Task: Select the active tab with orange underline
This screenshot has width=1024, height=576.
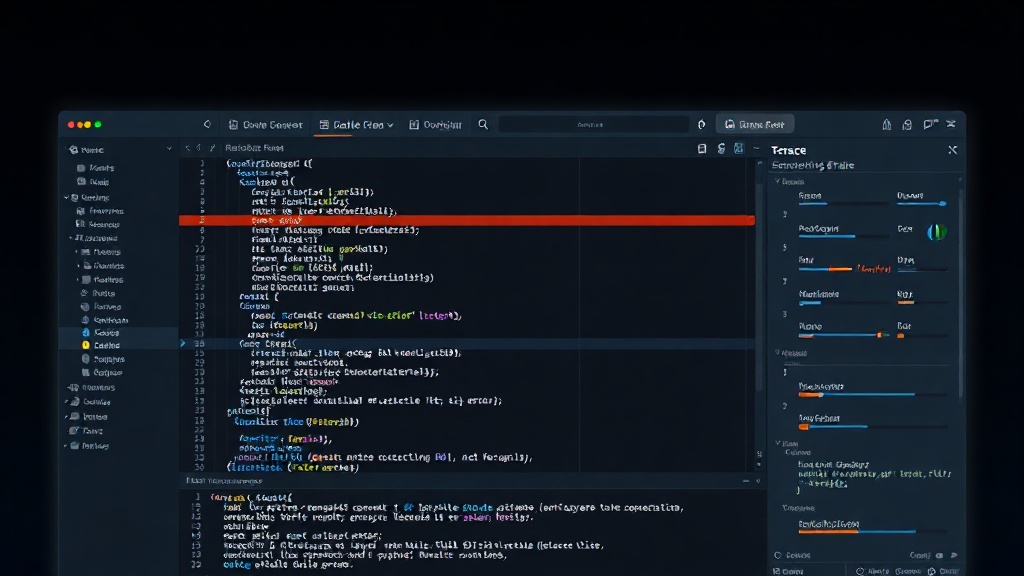Action: tap(357, 125)
